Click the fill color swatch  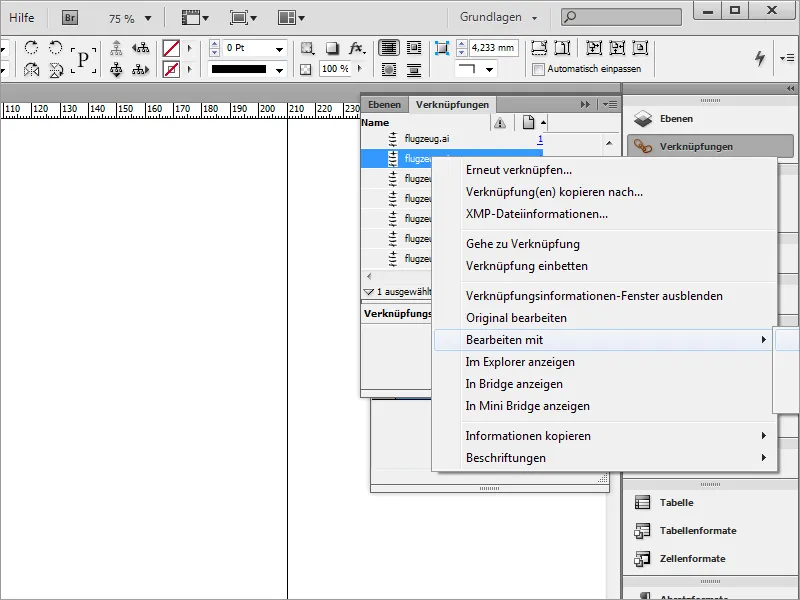pyautogui.click(x=171, y=48)
